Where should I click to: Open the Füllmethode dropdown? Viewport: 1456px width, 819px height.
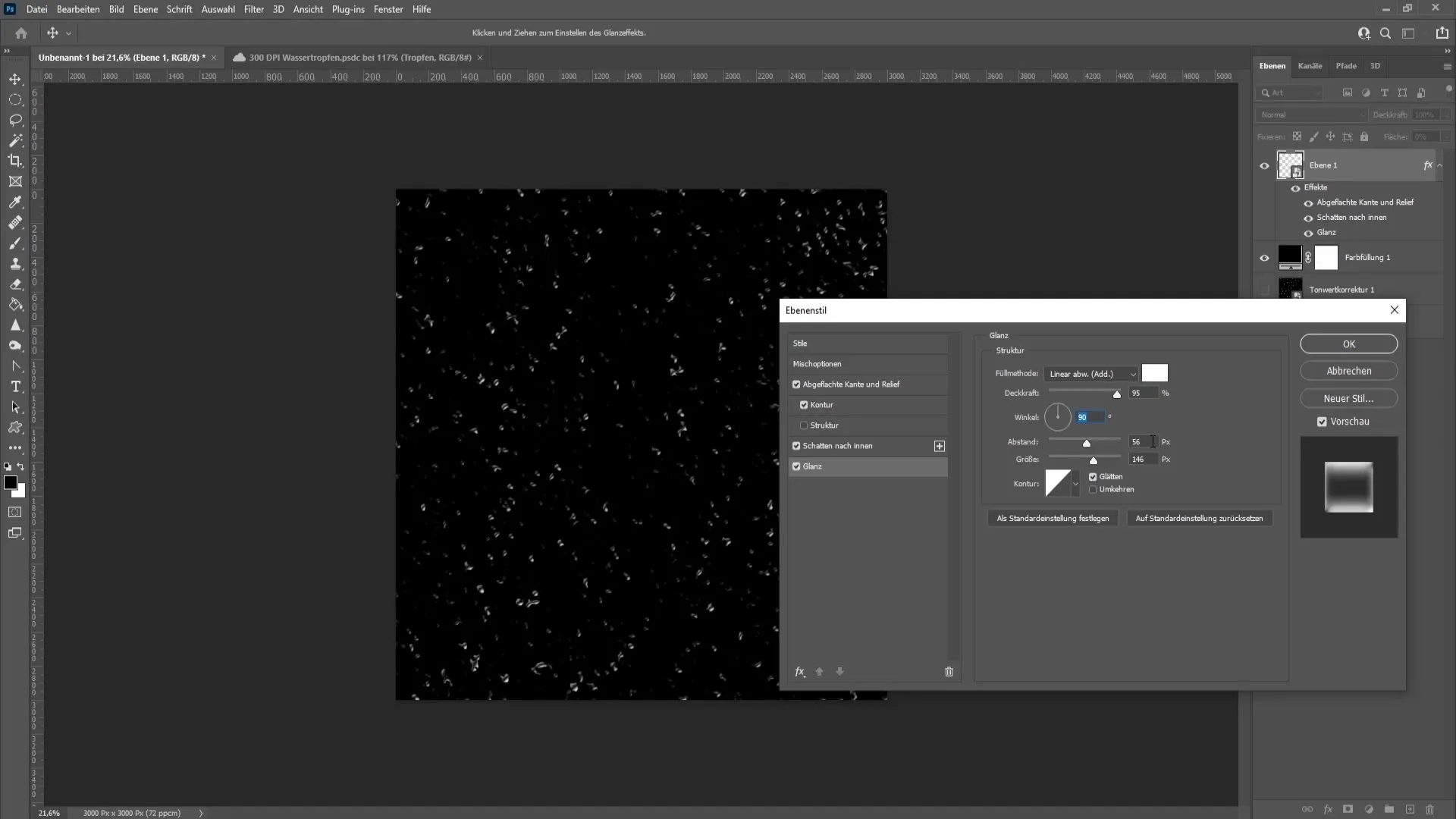tap(1091, 374)
